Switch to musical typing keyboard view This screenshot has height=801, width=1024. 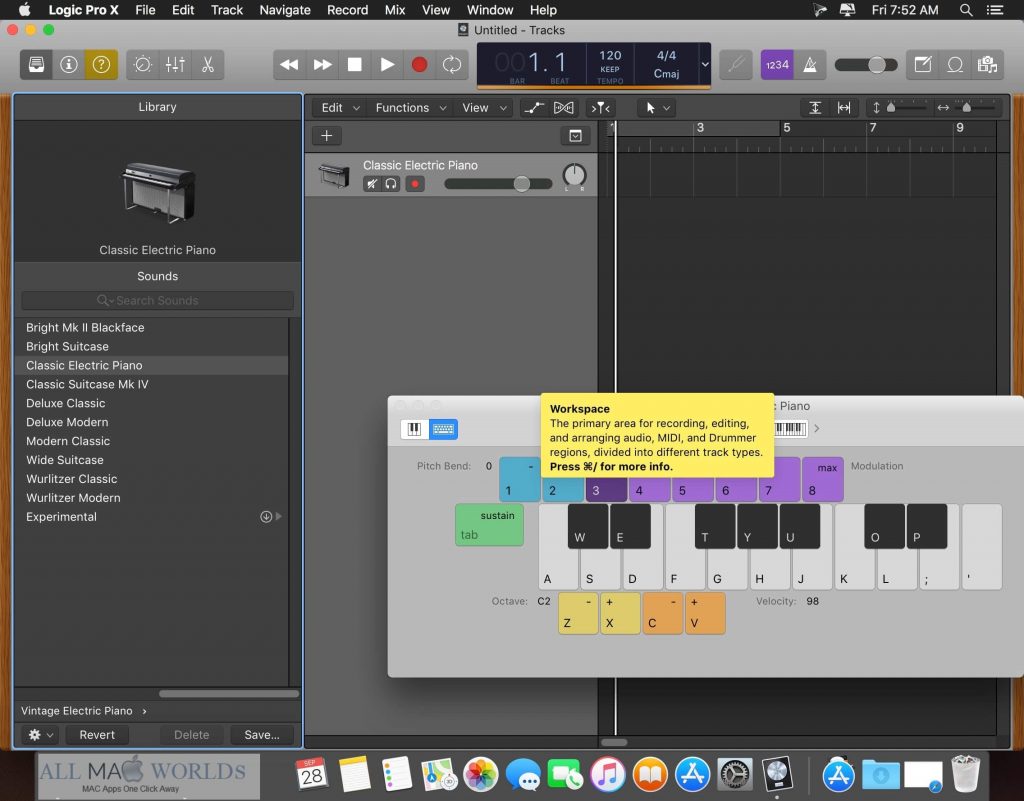click(x=443, y=429)
